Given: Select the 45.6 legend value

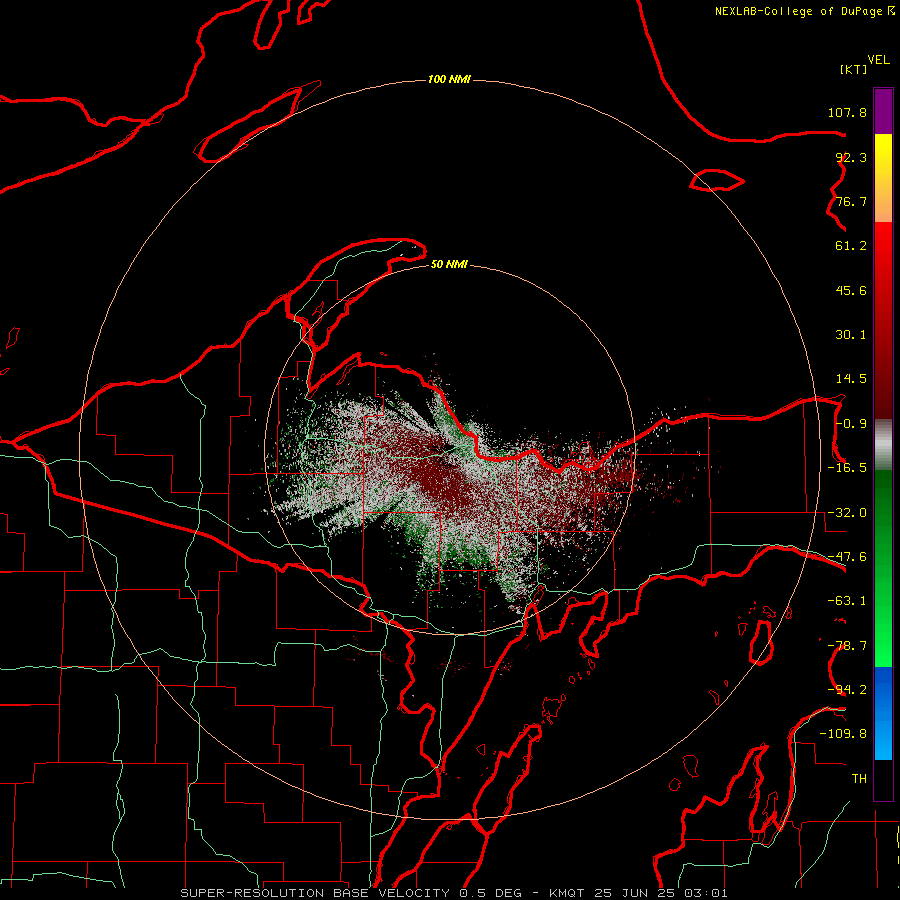Looking at the screenshot, I should pyautogui.click(x=851, y=290).
